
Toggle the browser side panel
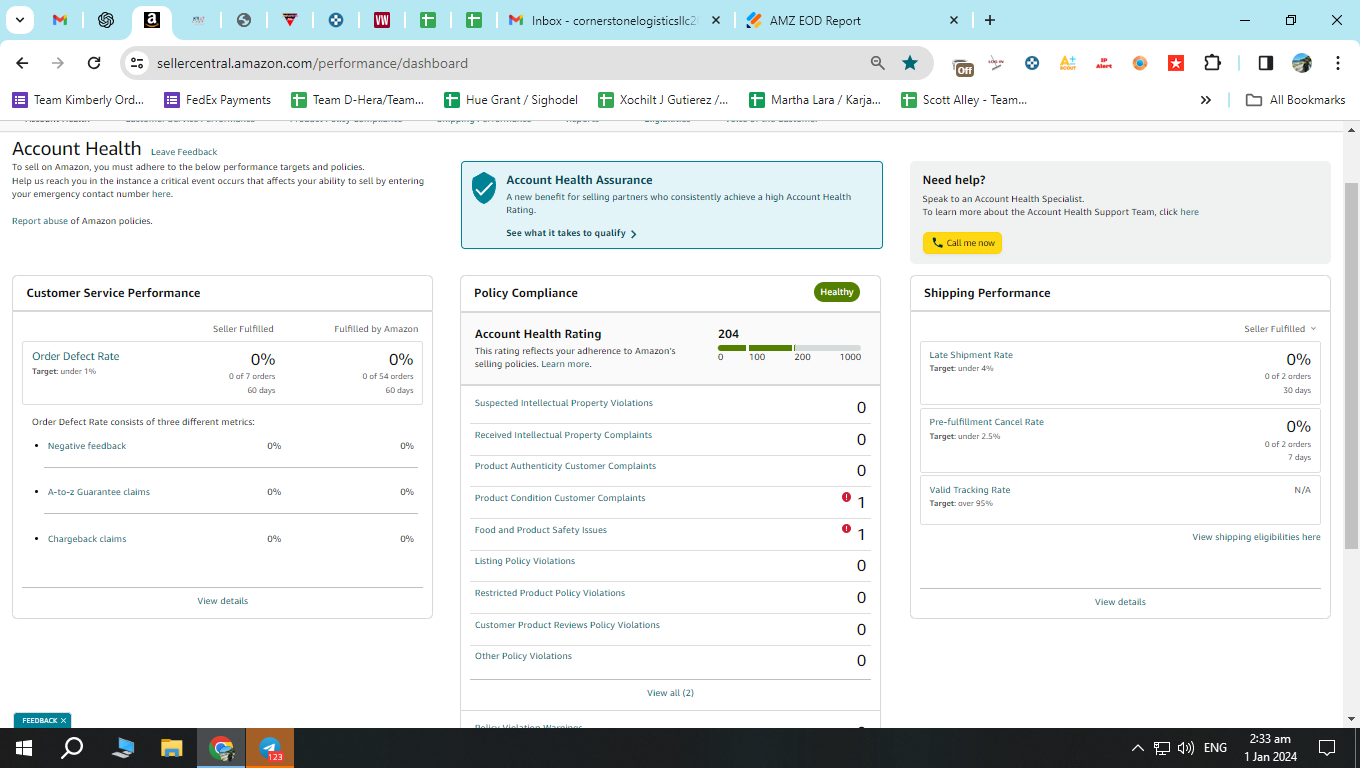click(1265, 63)
